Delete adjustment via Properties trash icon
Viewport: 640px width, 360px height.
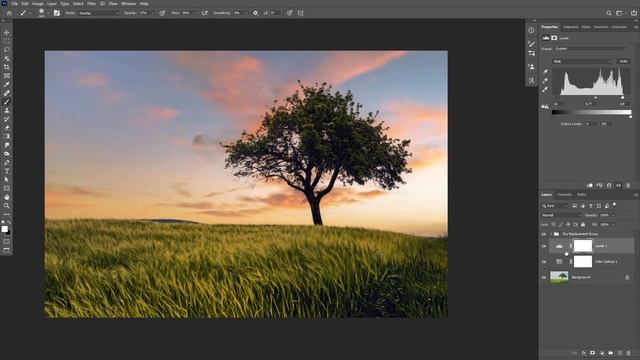pyautogui.click(x=628, y=185)
